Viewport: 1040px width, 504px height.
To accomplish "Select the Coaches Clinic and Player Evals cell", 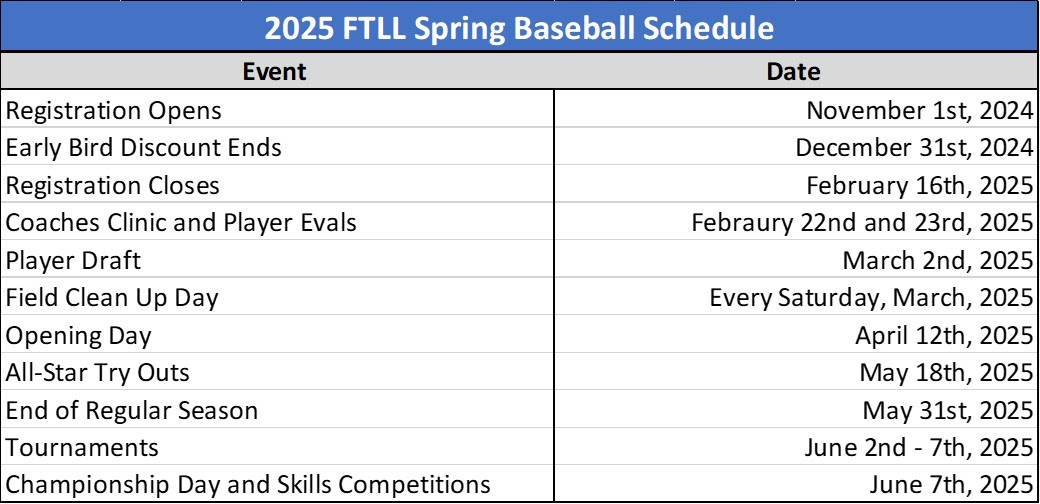I will [x=277, y=221].
